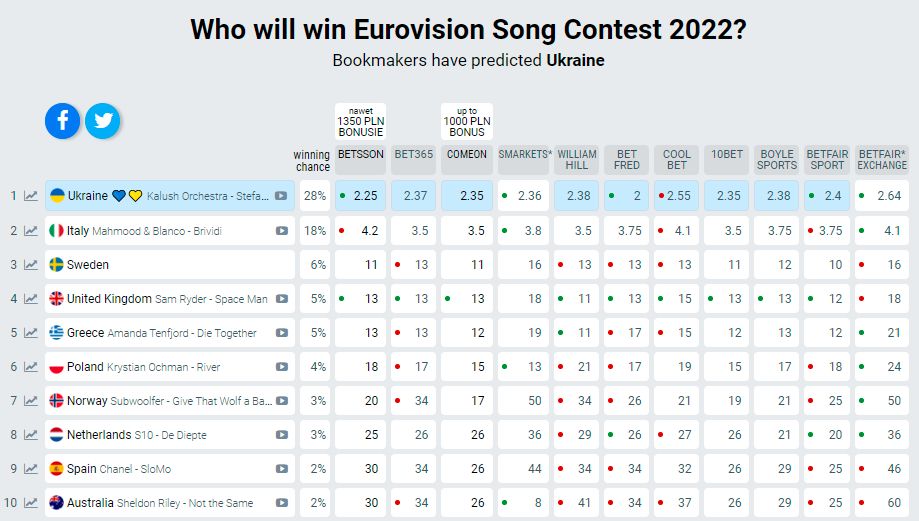The width and height of the screenshot is (919, 521).
Task: Play the video for Italy's song Brividi
Action: pyautogui.click(x=282, y=231)
